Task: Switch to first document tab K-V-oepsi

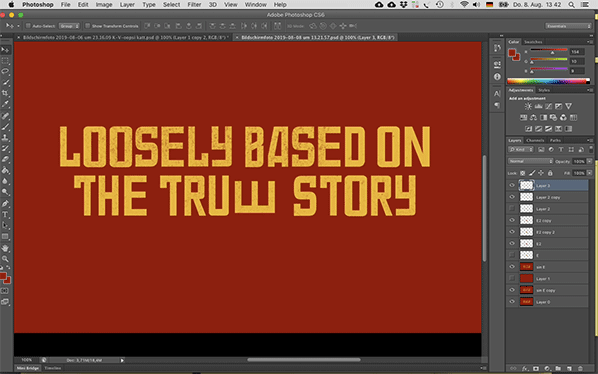Action: coord(124,37)
